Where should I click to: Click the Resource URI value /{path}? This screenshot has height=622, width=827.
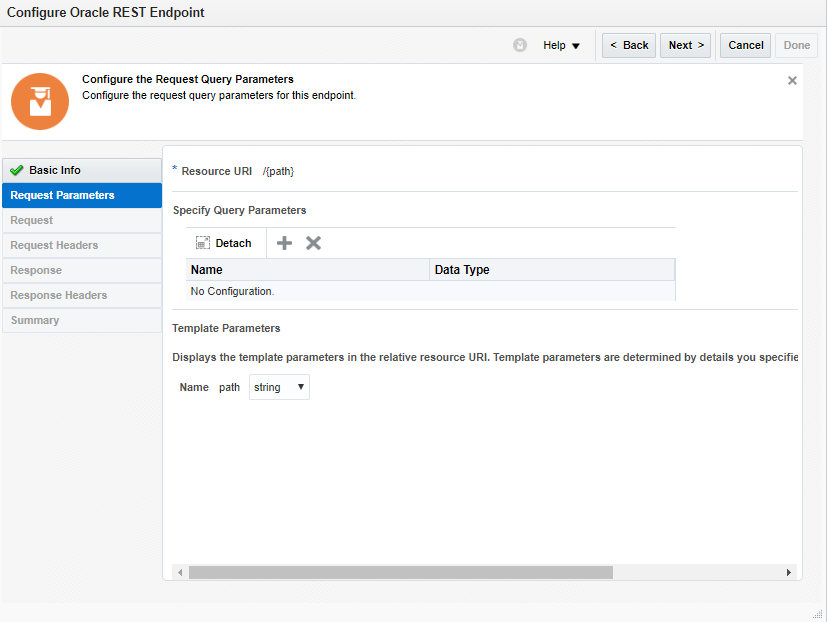pyautogui.click(x=278, y=171)
